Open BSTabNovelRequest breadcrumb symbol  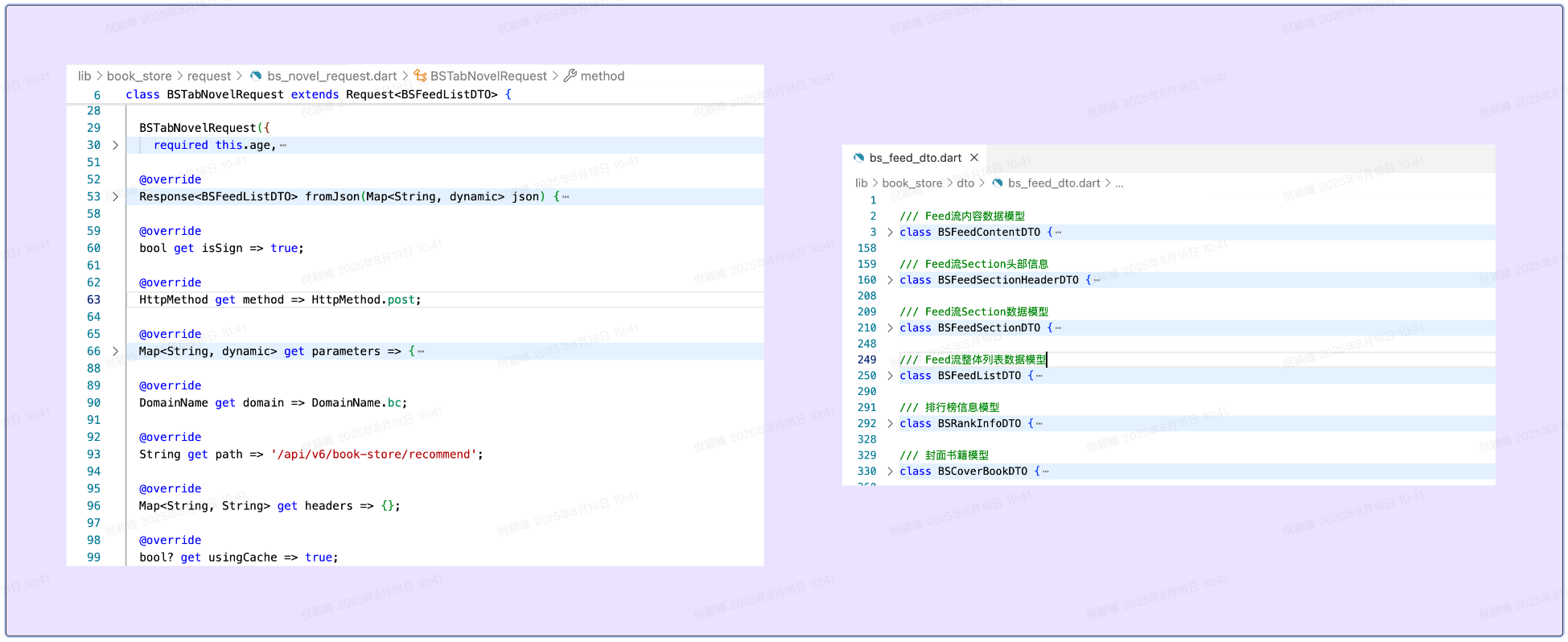488,76
